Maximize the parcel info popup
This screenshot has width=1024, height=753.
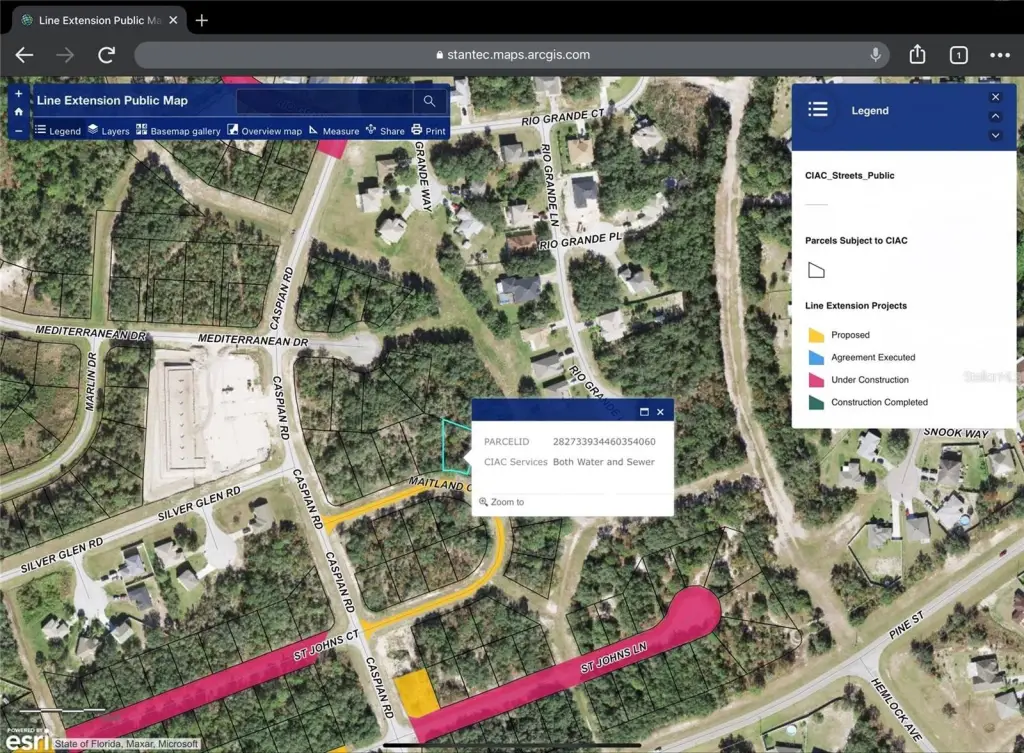(644, 412)
